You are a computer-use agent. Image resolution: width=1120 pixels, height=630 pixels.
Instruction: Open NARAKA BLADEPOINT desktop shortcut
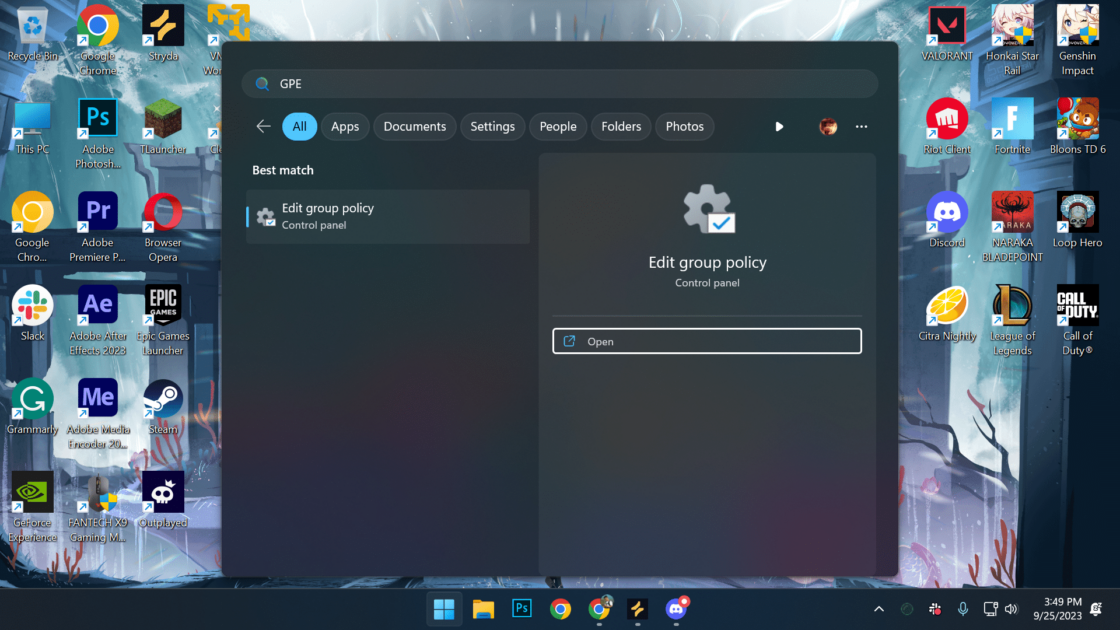pos(1012,227)
